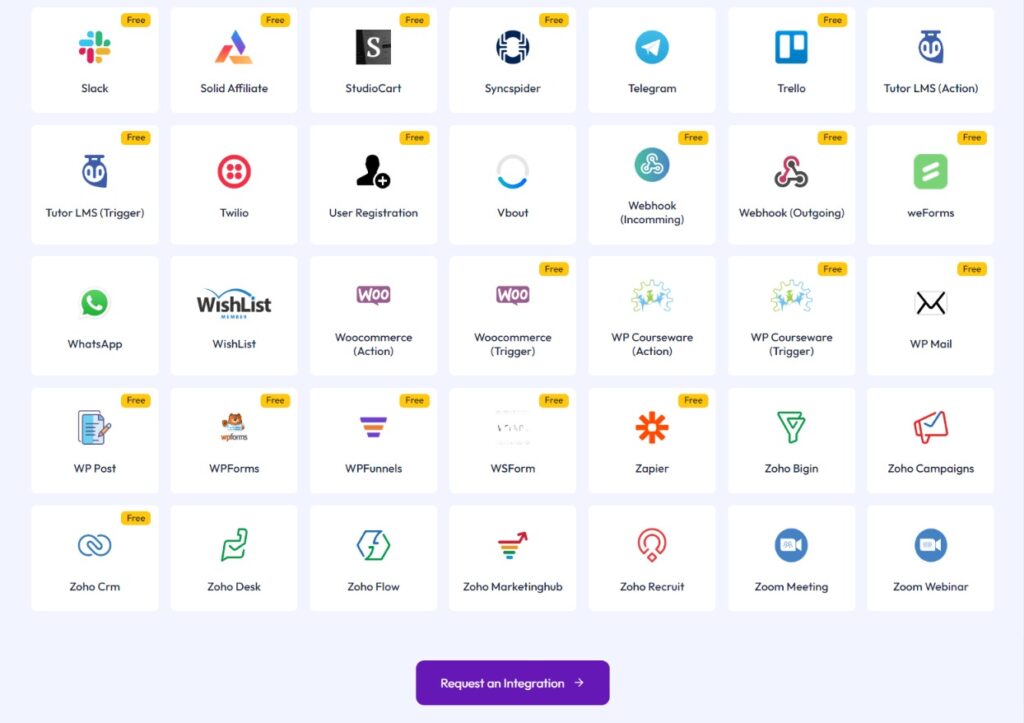Click the Slack logo icon
The image size is (1024, 723).
click(95, 47)
